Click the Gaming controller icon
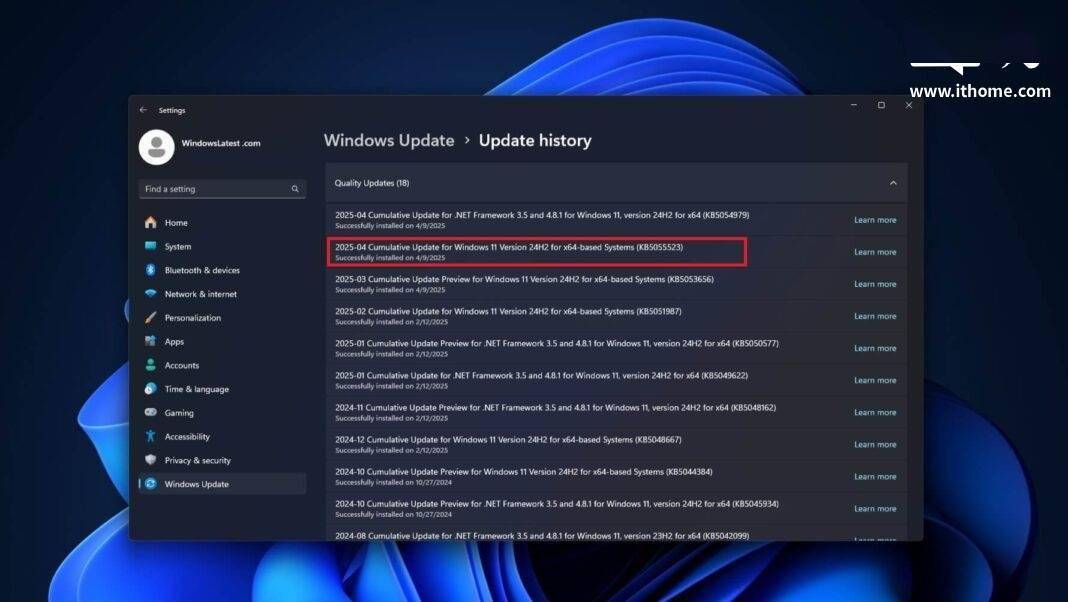1068x602 pixels. [151, 412]
